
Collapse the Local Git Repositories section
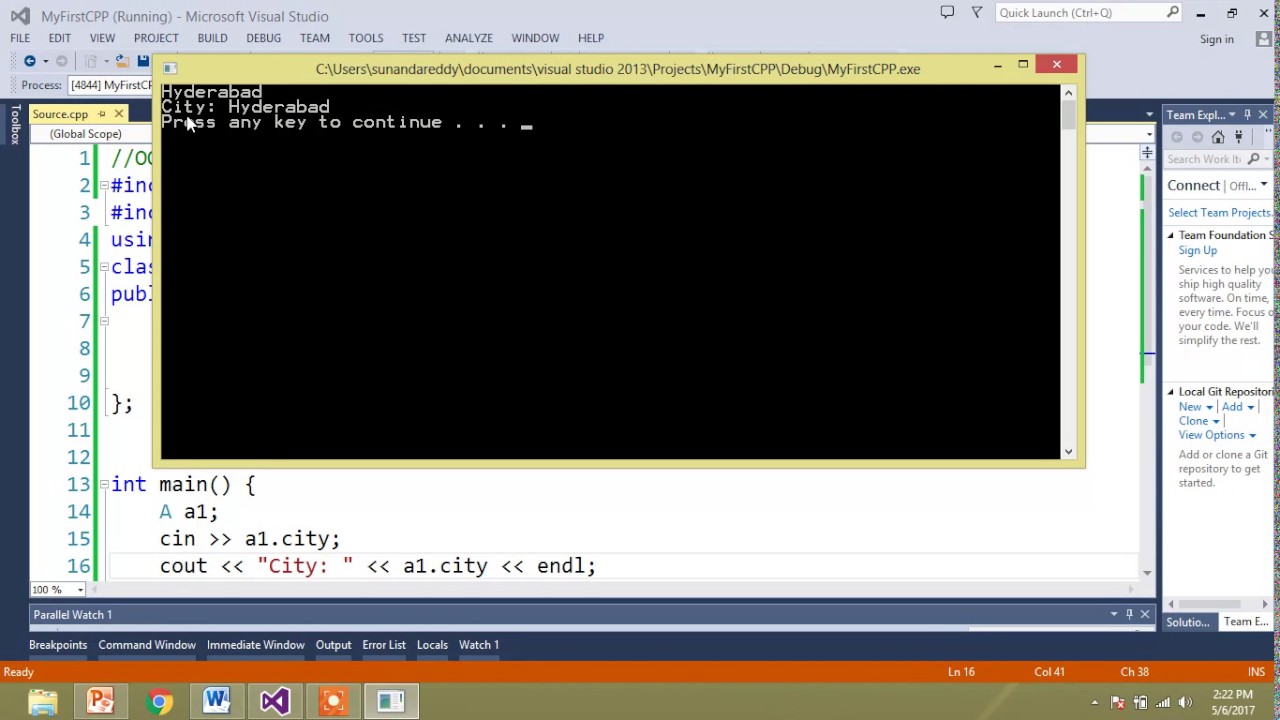pyautogui.click(x=1171, y=392)
